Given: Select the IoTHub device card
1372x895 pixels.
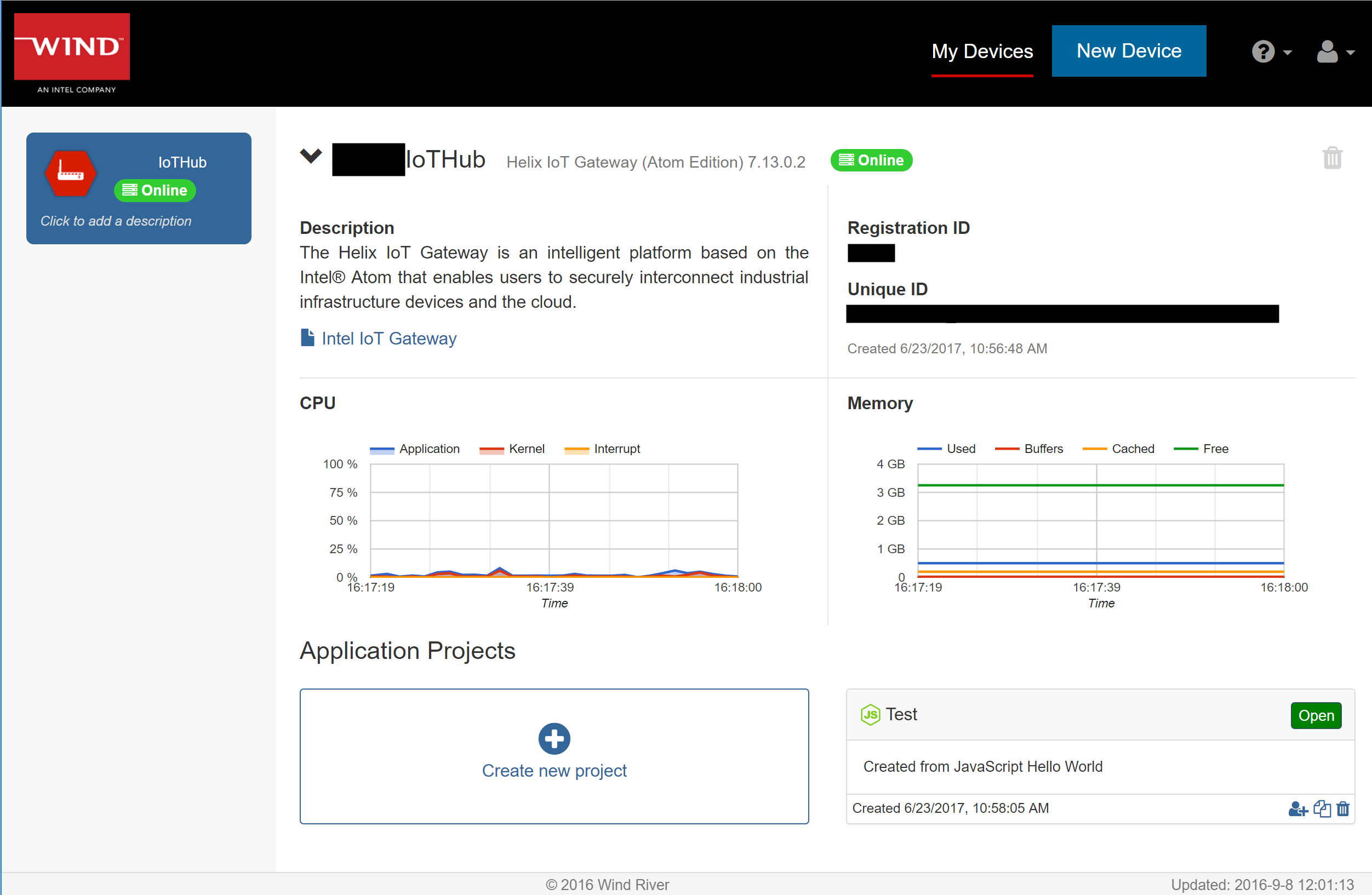Looking at the screenshot, I should tap(139, 188).
